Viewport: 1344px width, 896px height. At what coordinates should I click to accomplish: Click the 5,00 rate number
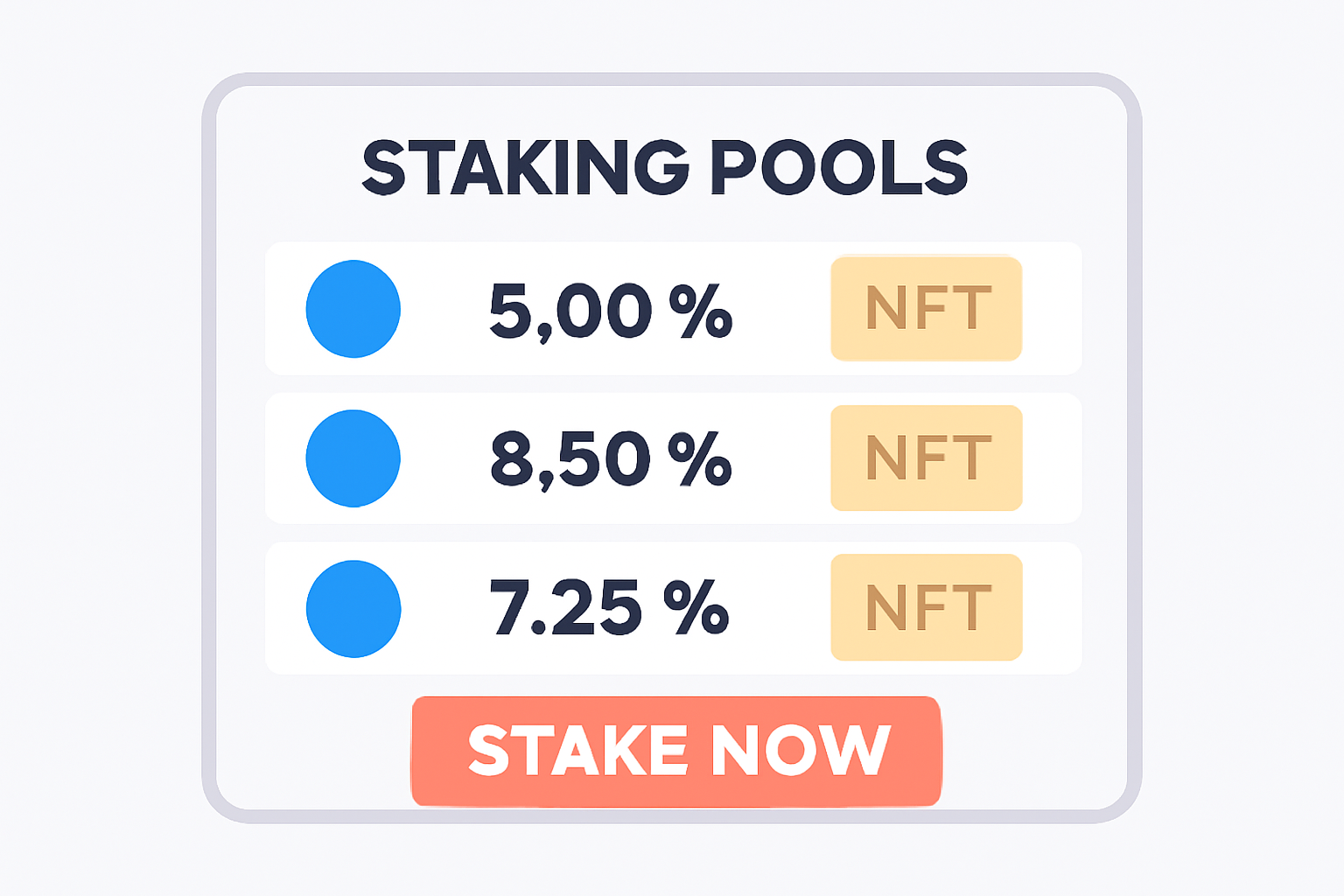pos(570,311)
